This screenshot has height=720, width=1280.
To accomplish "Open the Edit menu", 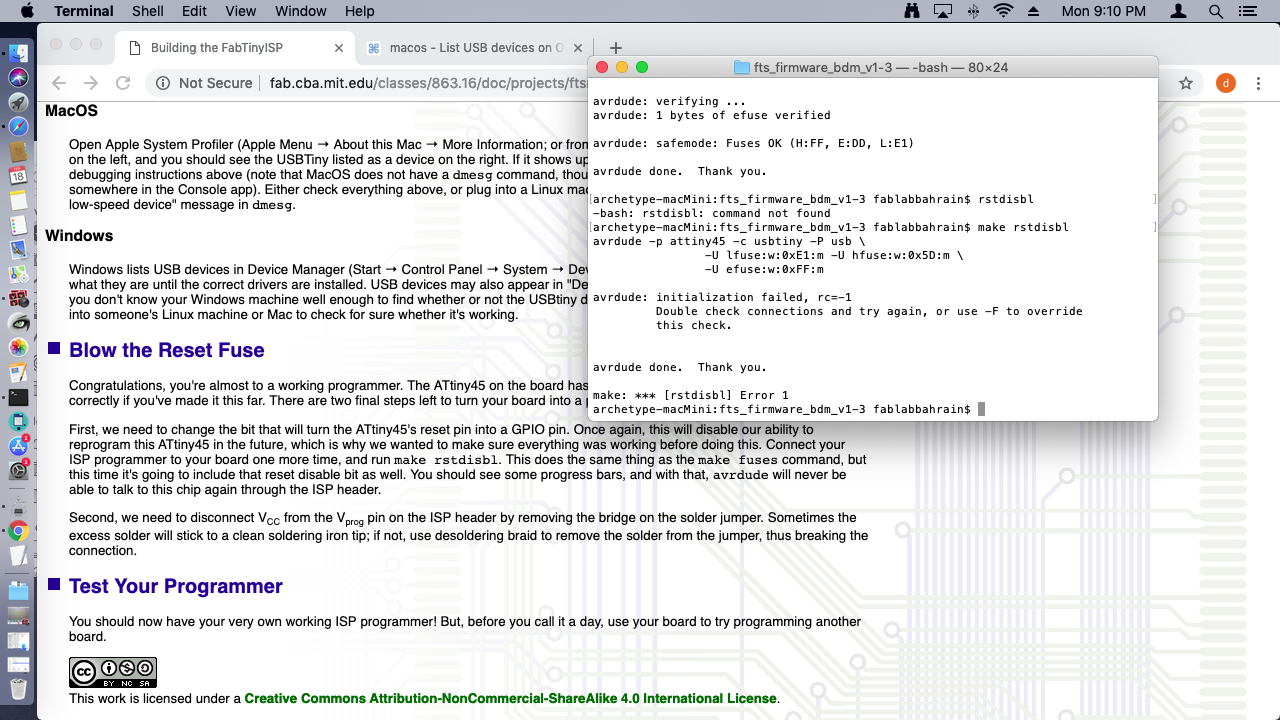I will pyautogui.click(x=194, y=11).
